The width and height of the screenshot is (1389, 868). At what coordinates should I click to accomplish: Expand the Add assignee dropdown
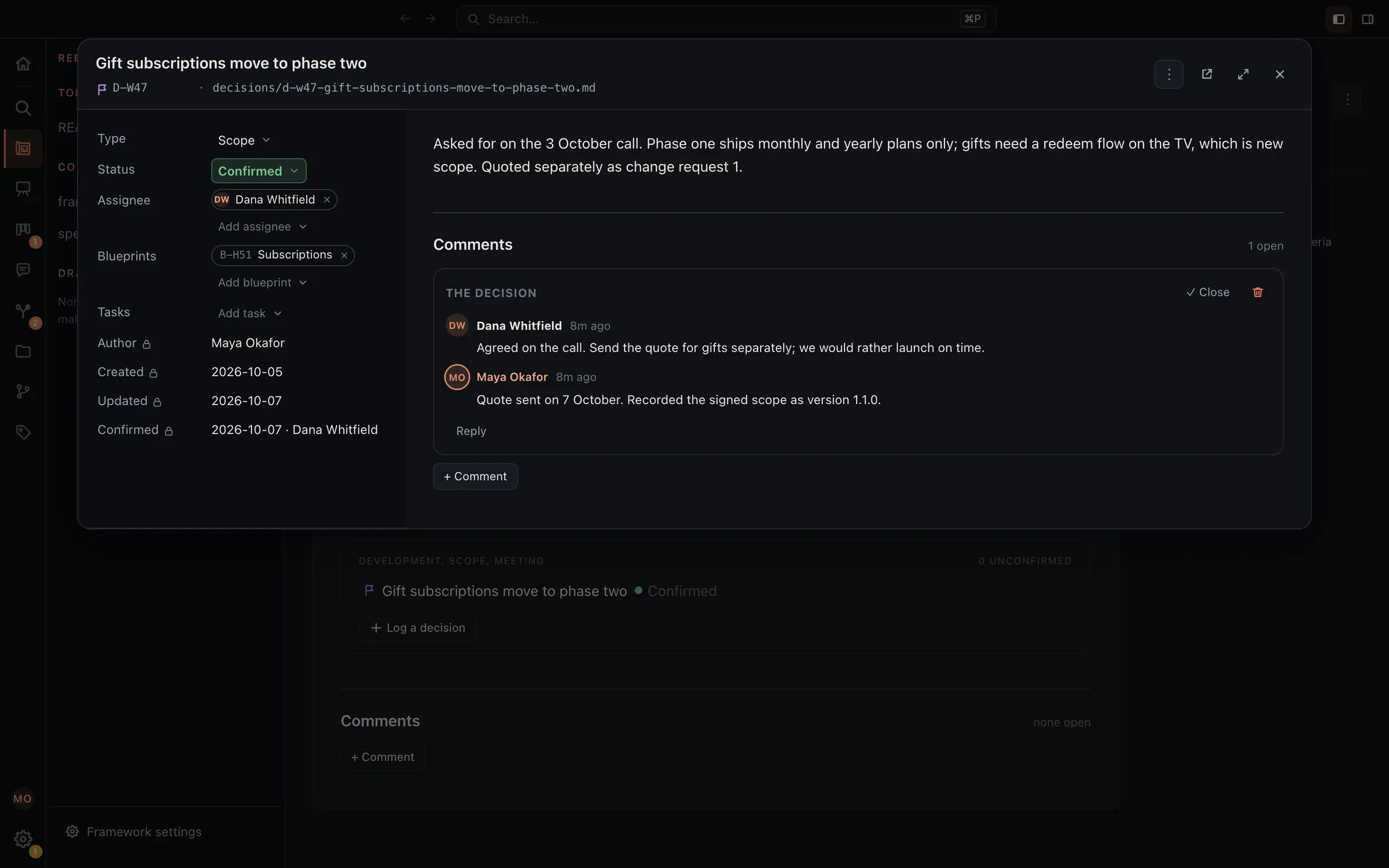coord(262,226)
